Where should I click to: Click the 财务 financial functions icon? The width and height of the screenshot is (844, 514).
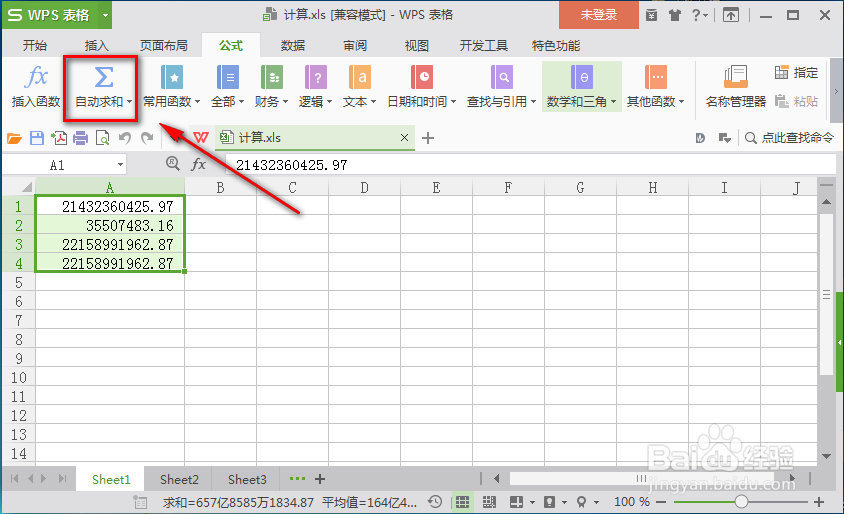coord(272,77)
